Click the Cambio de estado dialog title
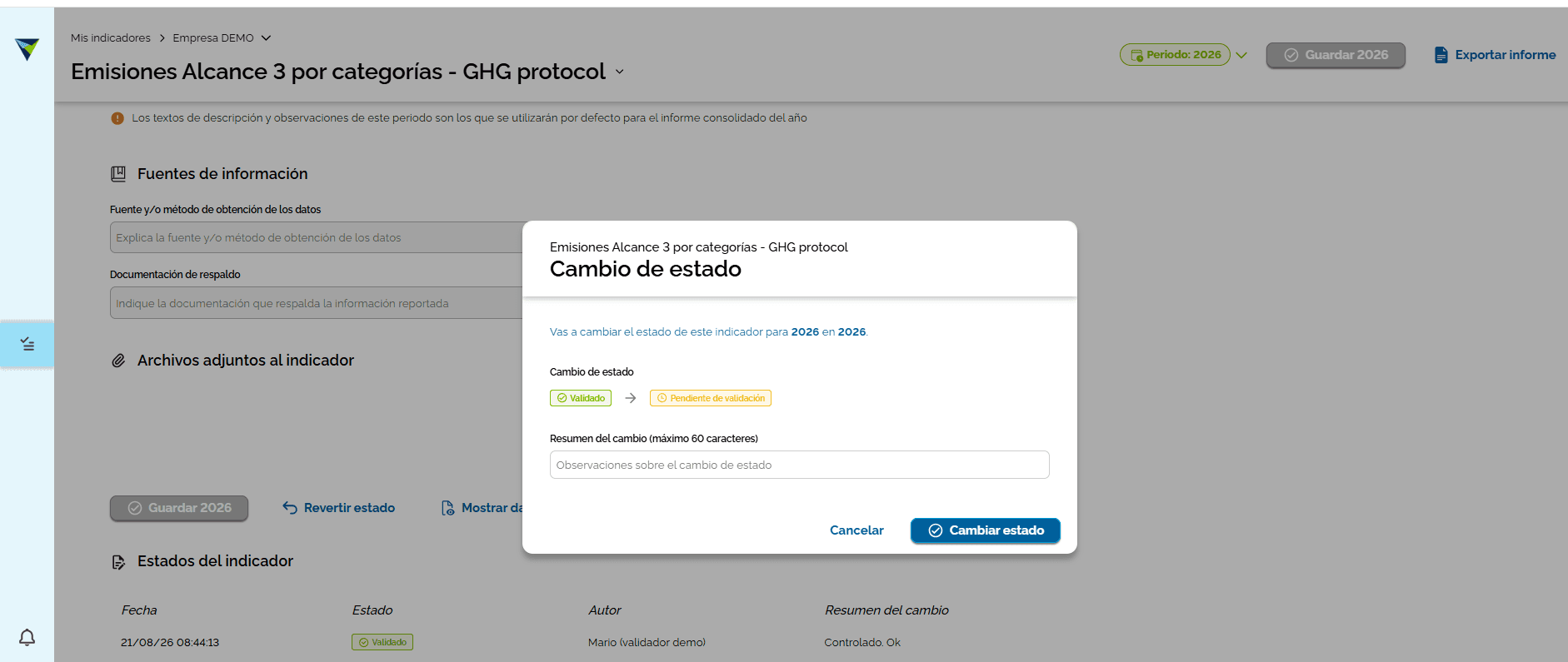The height and width of the screenshot is (662, 1568). pos(646,269)
